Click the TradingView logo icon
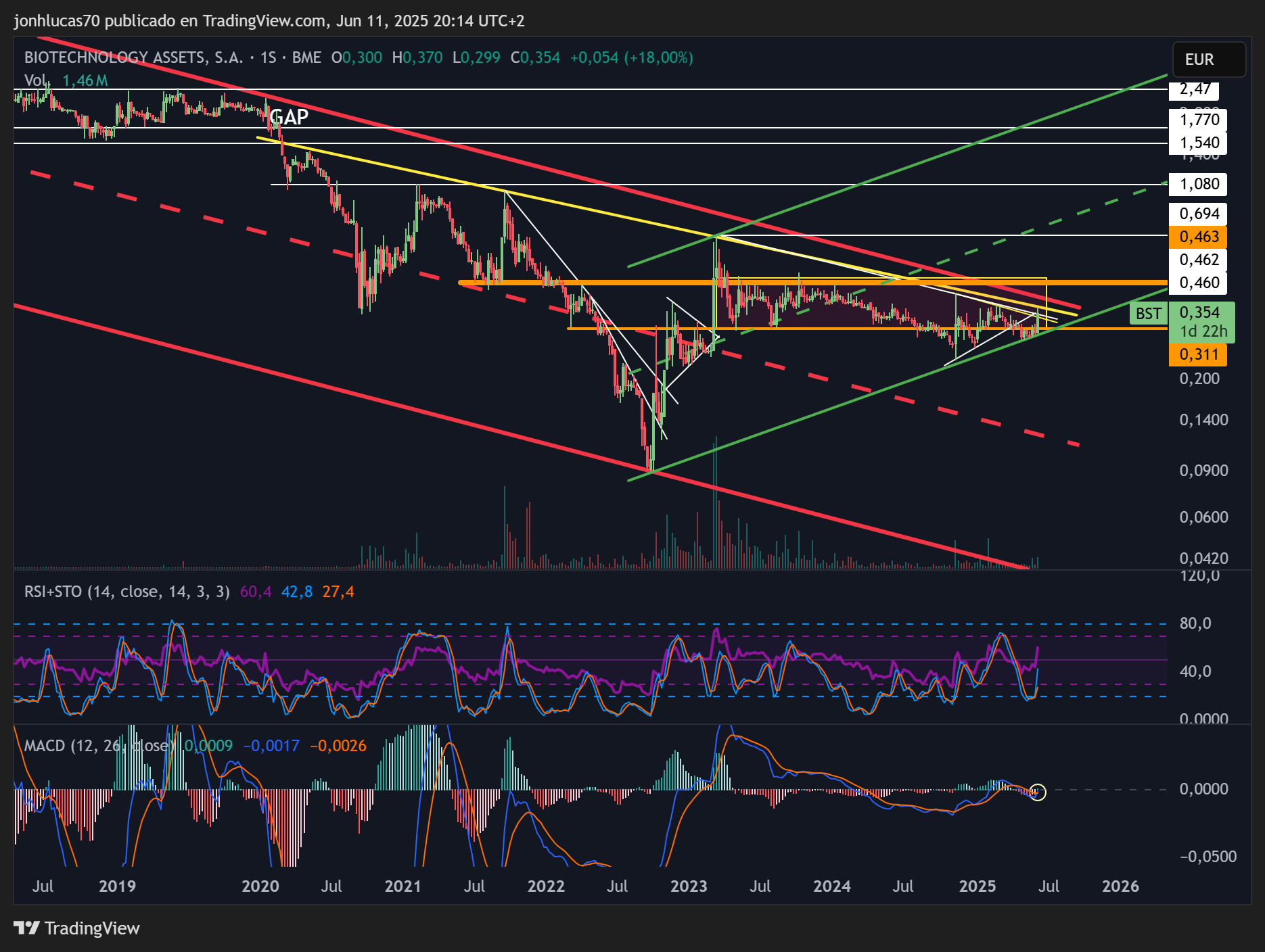The image size is (1265, 952). (x=27, y=928)
